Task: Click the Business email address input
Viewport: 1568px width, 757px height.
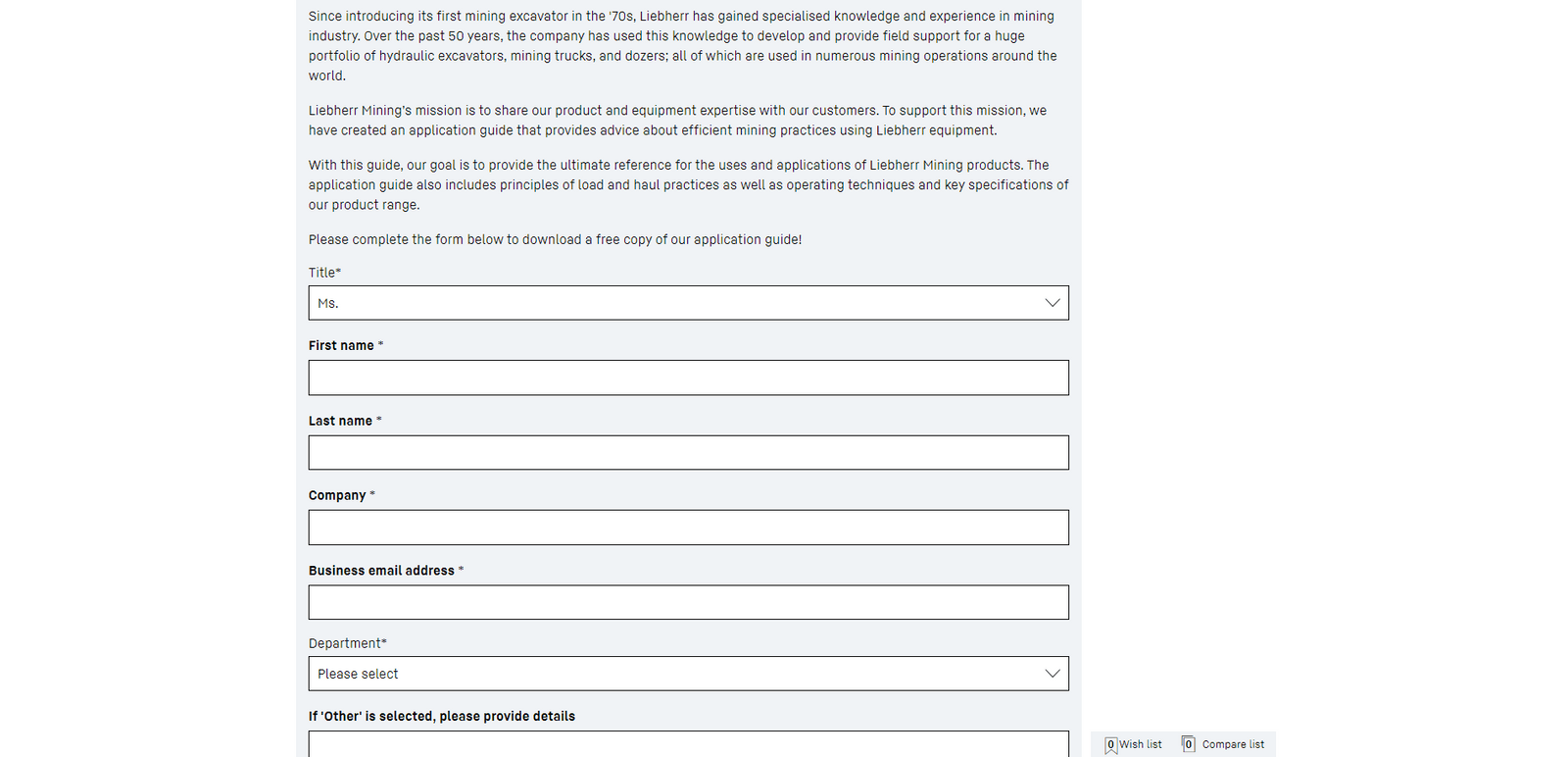Action: pyautogui.click(x=688, y=602)
